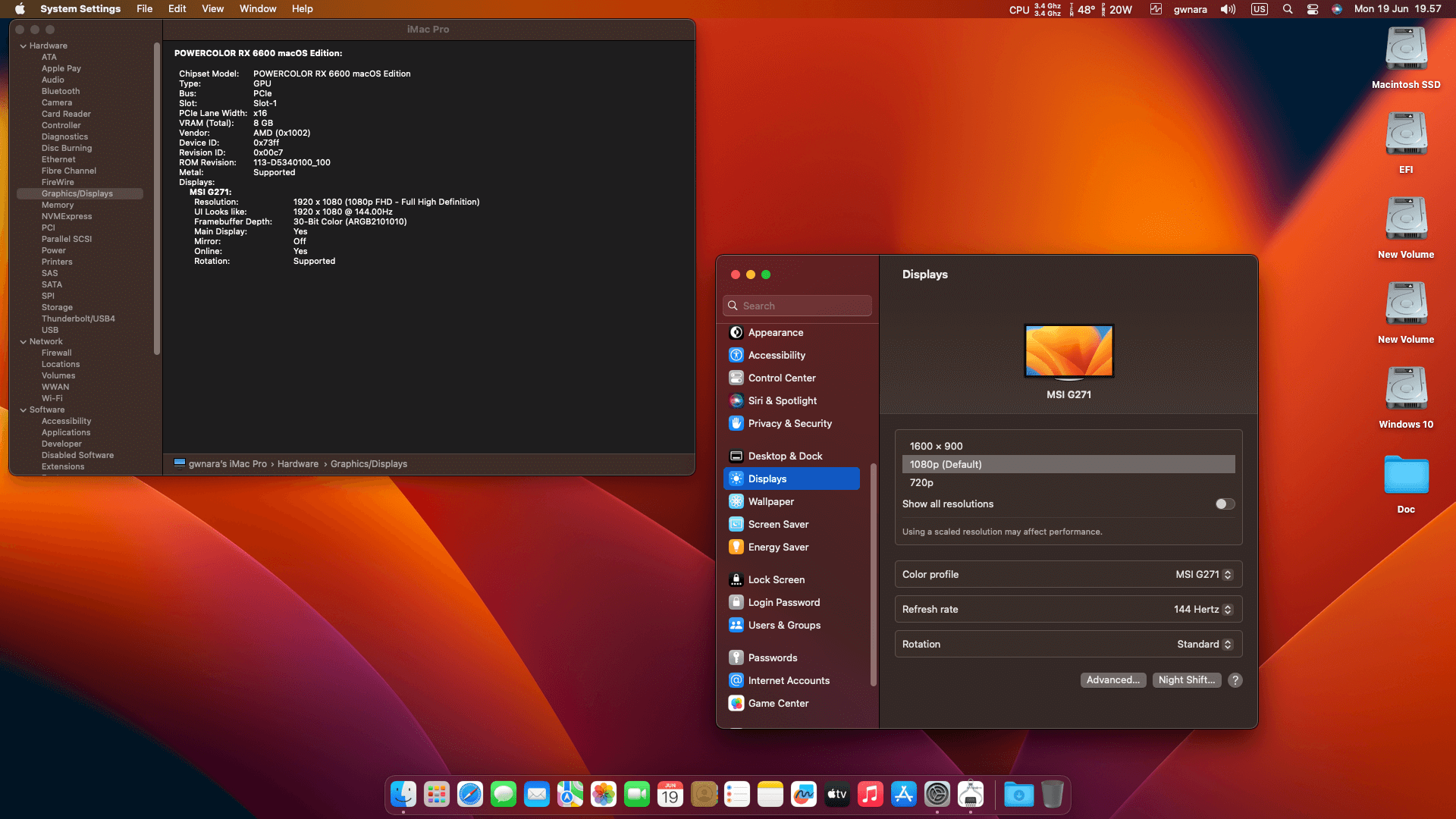The height and width of the screenshot is (819, 1456).
Task: Select the Energy Saver icon
Action: pos(736,547)
